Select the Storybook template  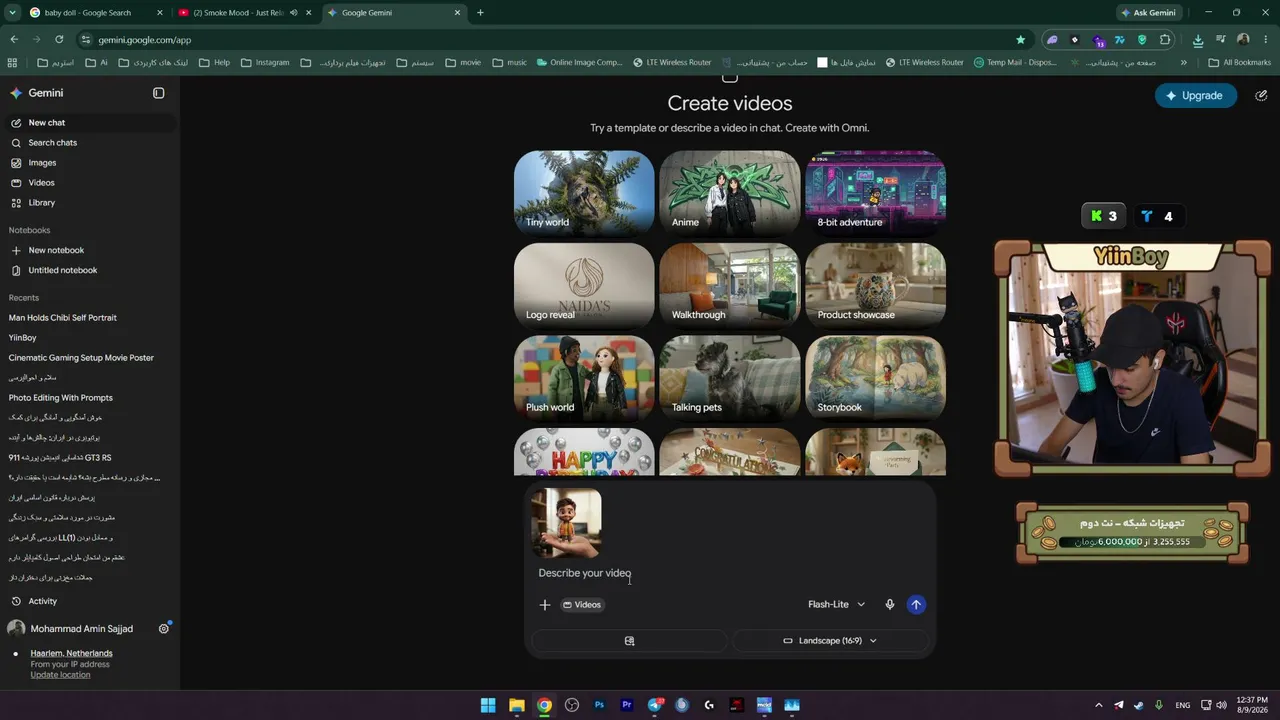[875, 378]
